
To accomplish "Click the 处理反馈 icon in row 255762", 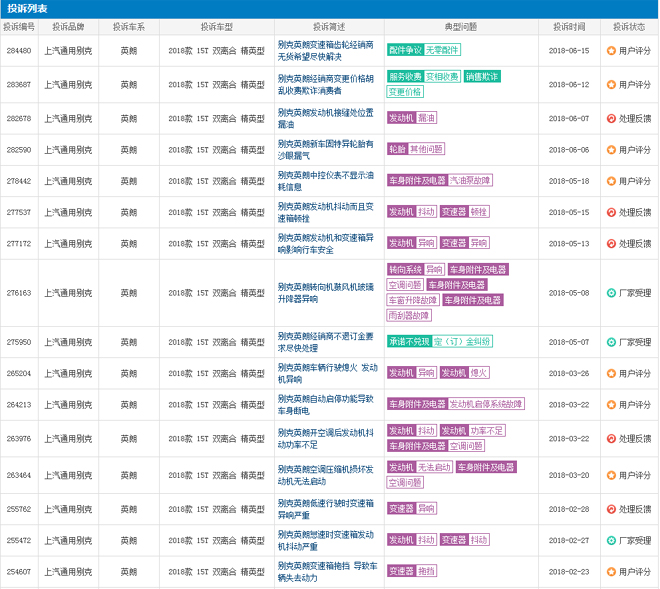I will pyautogui.click(x=611, y=509).
